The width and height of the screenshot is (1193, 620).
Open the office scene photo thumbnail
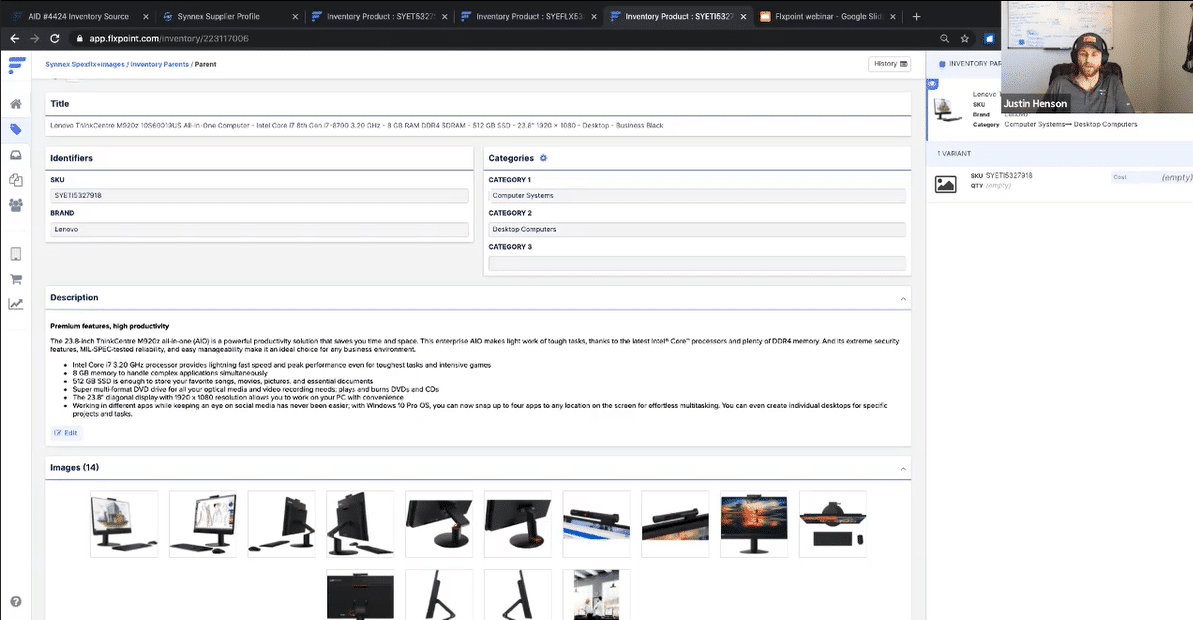click(x=596, y=595)
